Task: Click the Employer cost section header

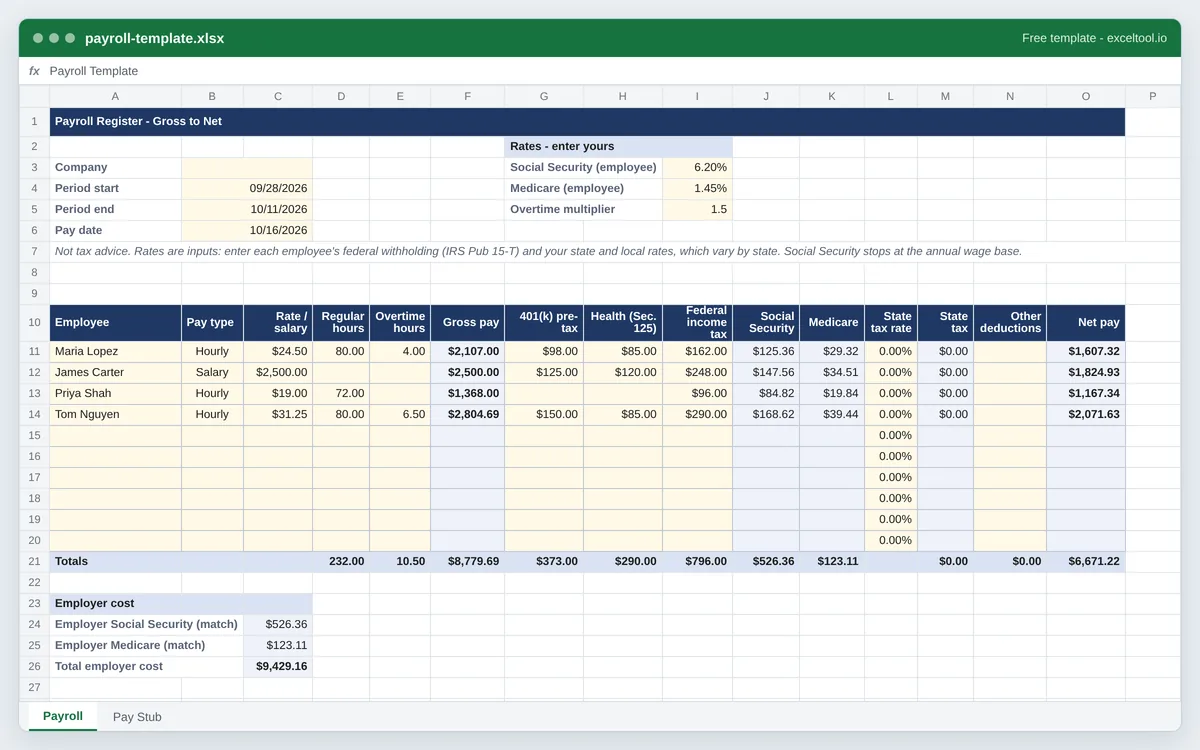Action: [x=181, y=603]
